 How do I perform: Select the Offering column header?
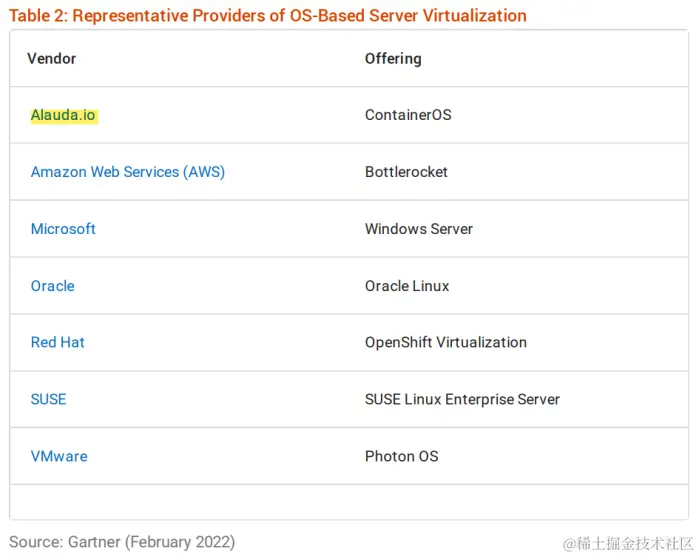[393, 58]
